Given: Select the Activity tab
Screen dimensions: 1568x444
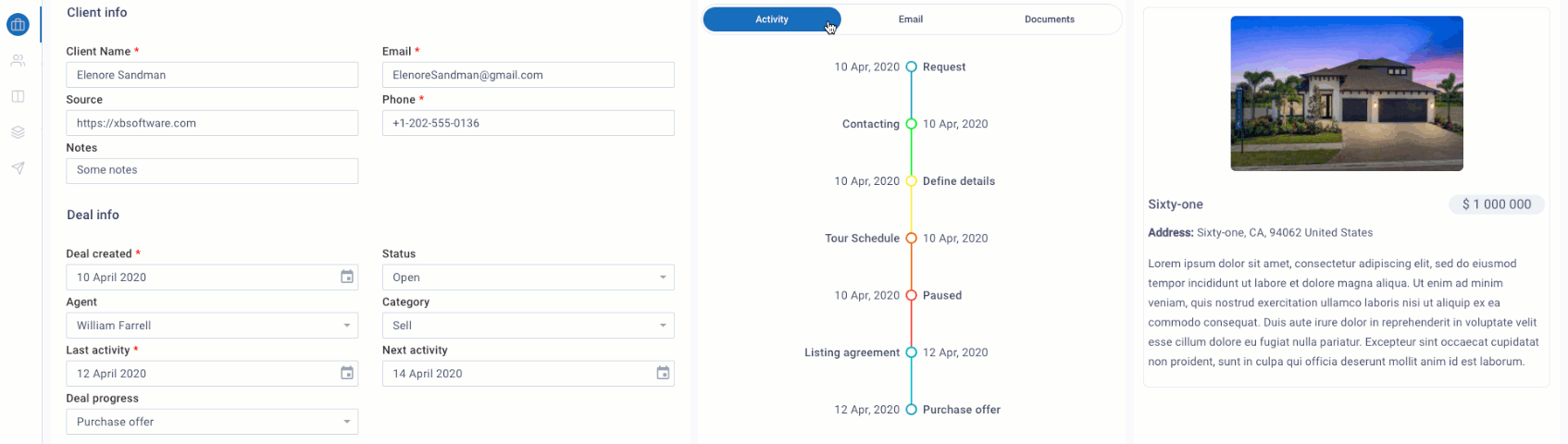Looking at the screenshot, I should (x=772, y=19).
